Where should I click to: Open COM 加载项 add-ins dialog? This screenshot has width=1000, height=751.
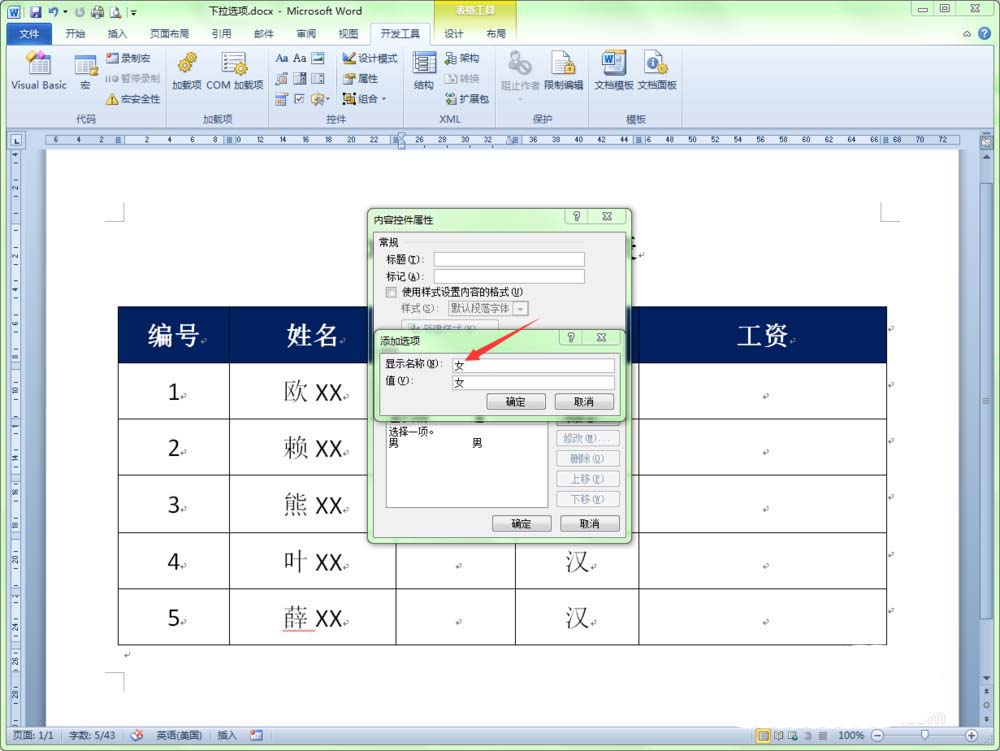tap(235, 71)
